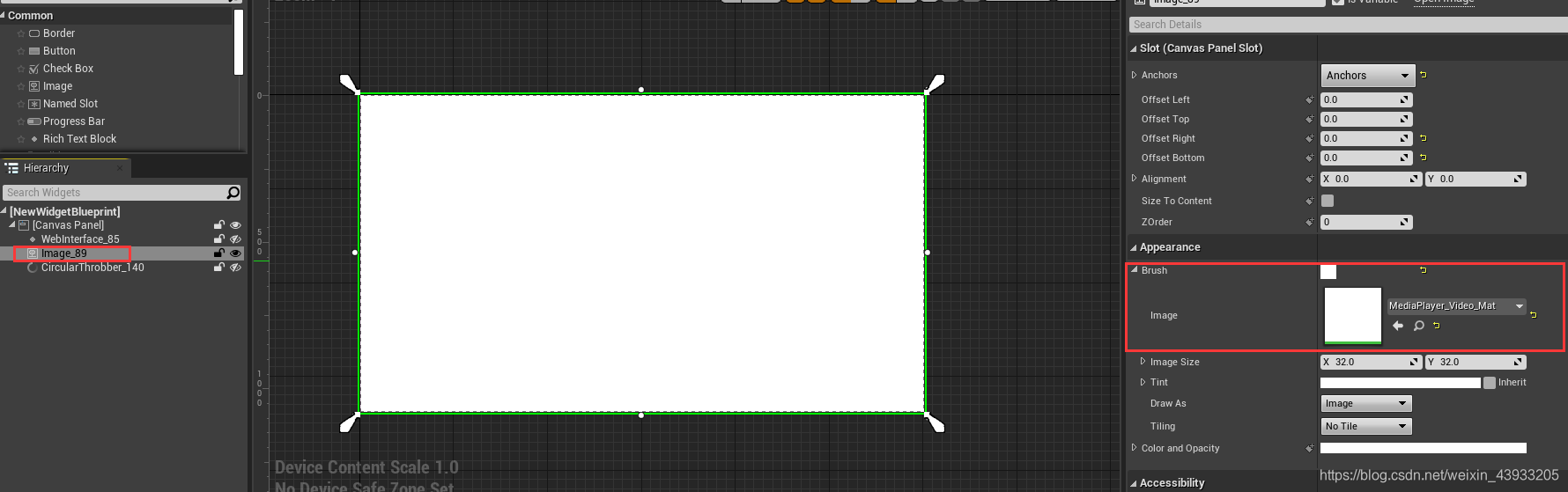Expand the Tint property
The image size is (1568, 492).
click(x=1143, y=382)
